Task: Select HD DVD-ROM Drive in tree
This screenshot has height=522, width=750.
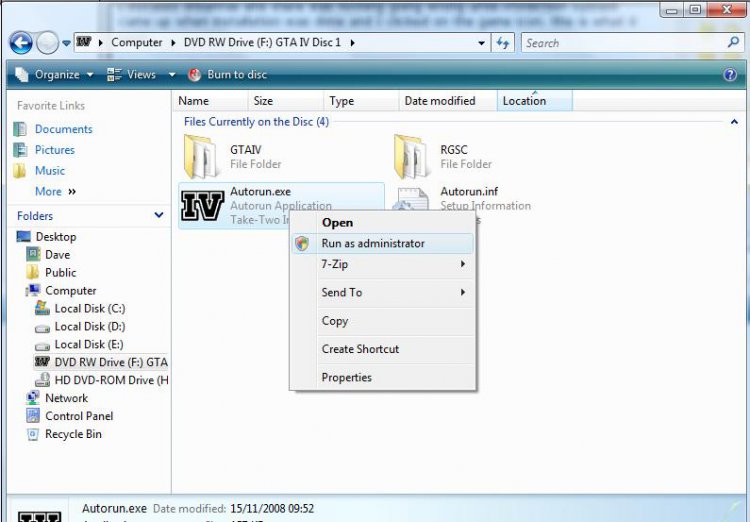Action: [x=111, y=380]
